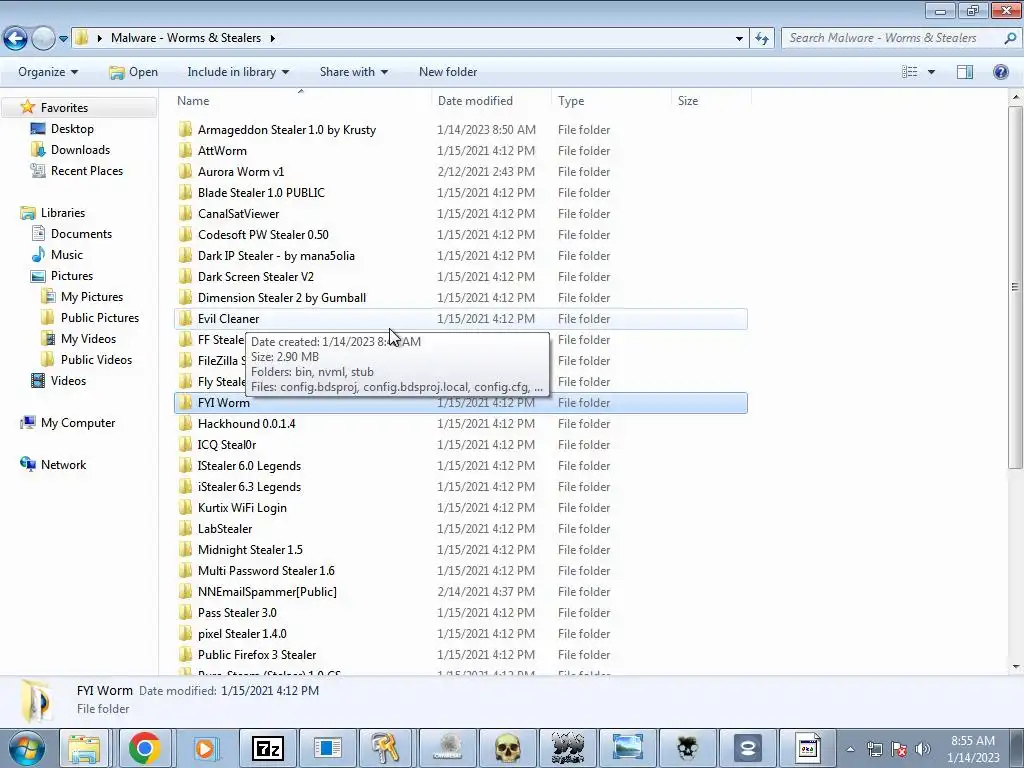The height and width of the screenshot is (768, 1024).
Task: Sort by the Size column
Action: click(x=711, y=101)
